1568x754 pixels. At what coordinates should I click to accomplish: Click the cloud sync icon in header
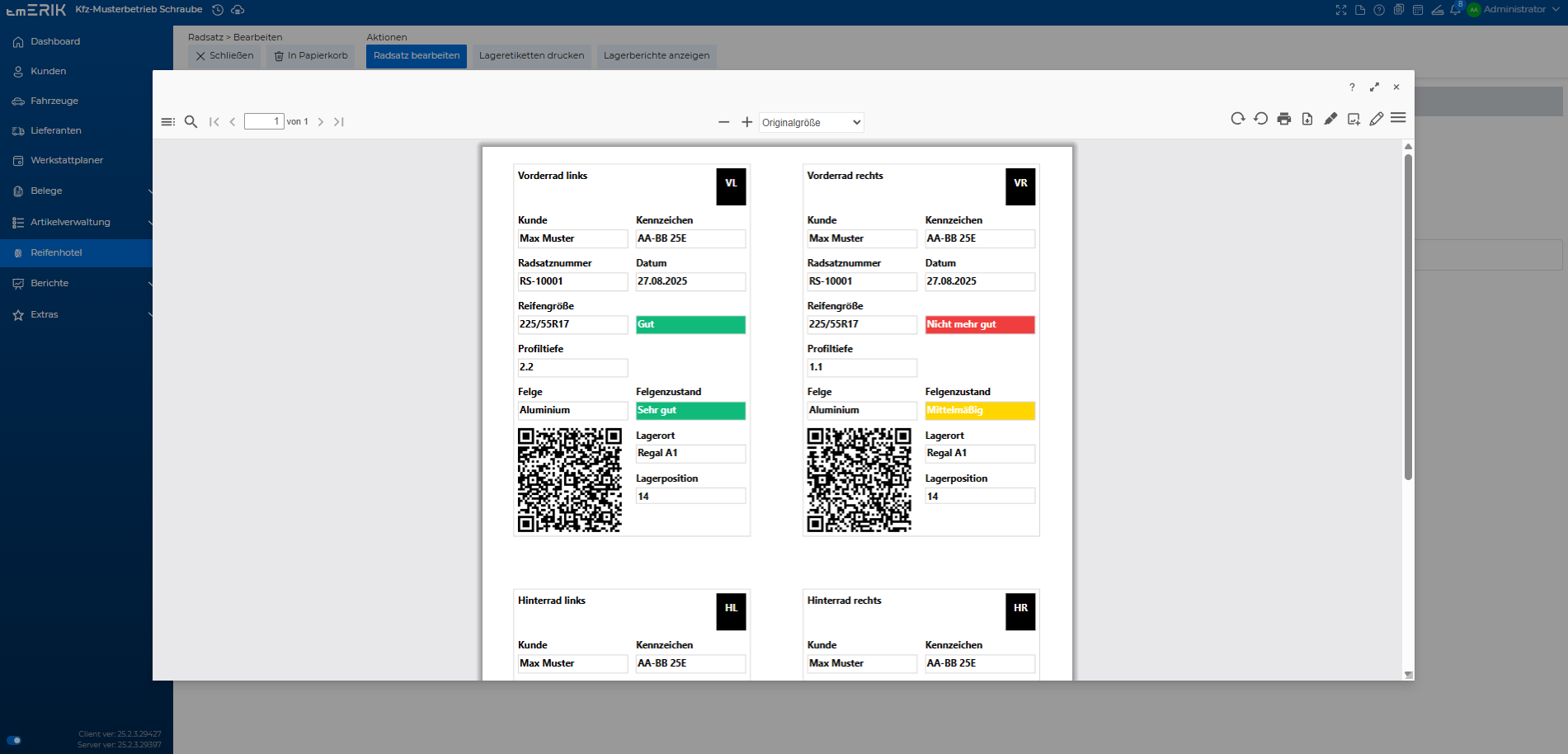pos(238,10)
